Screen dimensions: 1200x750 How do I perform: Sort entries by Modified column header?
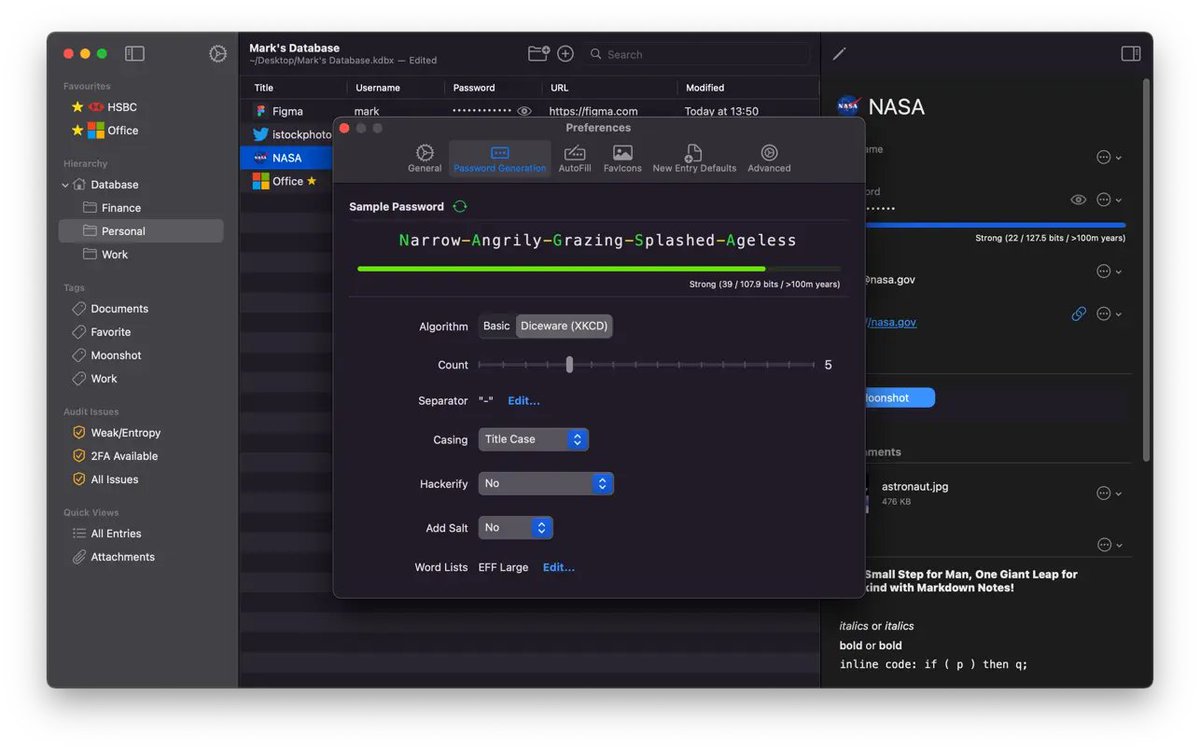705,88
